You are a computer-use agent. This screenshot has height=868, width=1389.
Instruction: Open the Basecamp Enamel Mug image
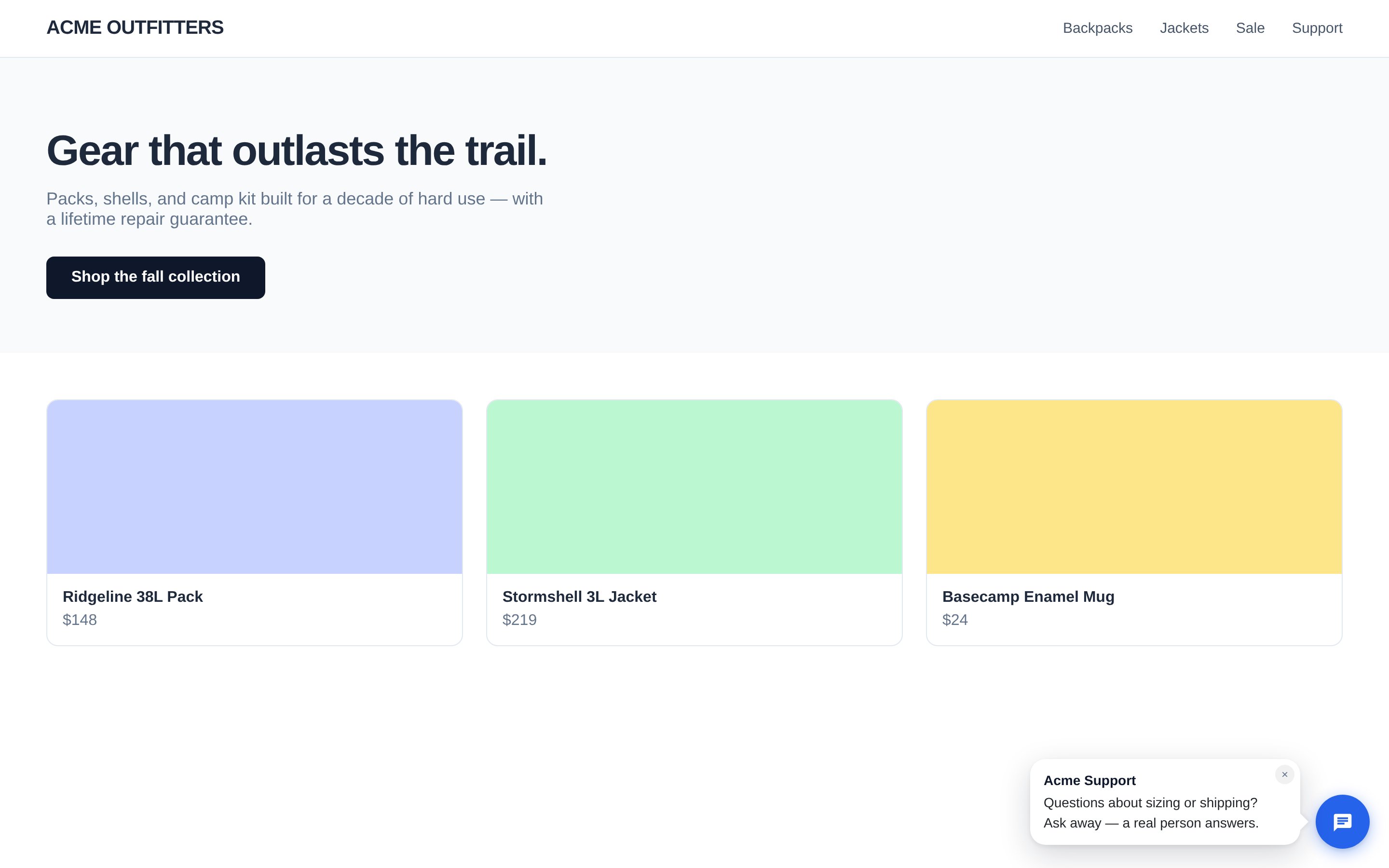point(1133,487)
